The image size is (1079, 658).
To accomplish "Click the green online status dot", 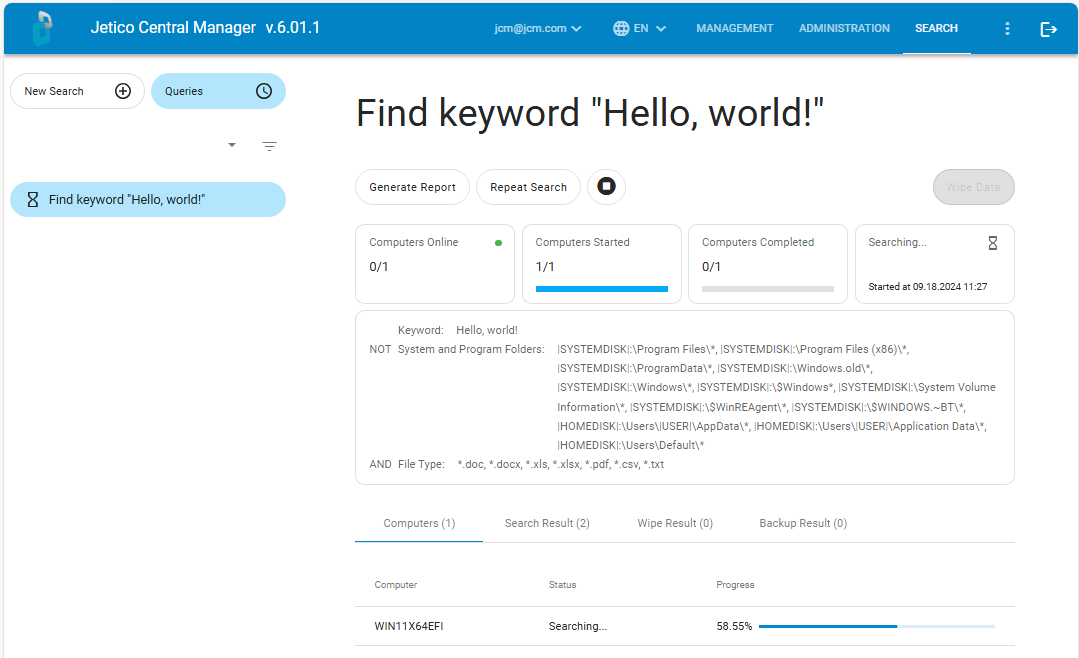I will coord(498,243).
